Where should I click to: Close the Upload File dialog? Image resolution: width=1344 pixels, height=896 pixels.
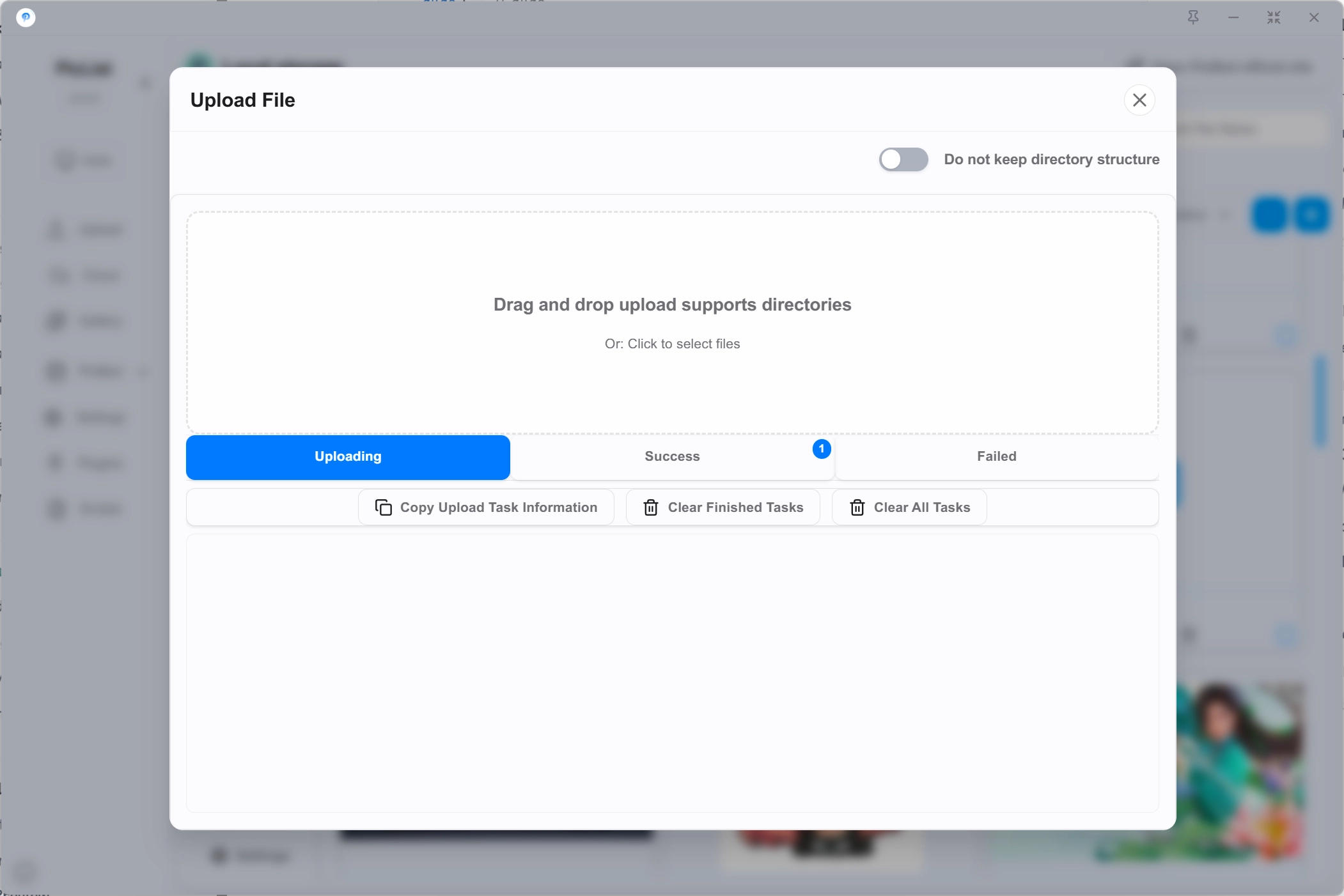pos(1139,100)
